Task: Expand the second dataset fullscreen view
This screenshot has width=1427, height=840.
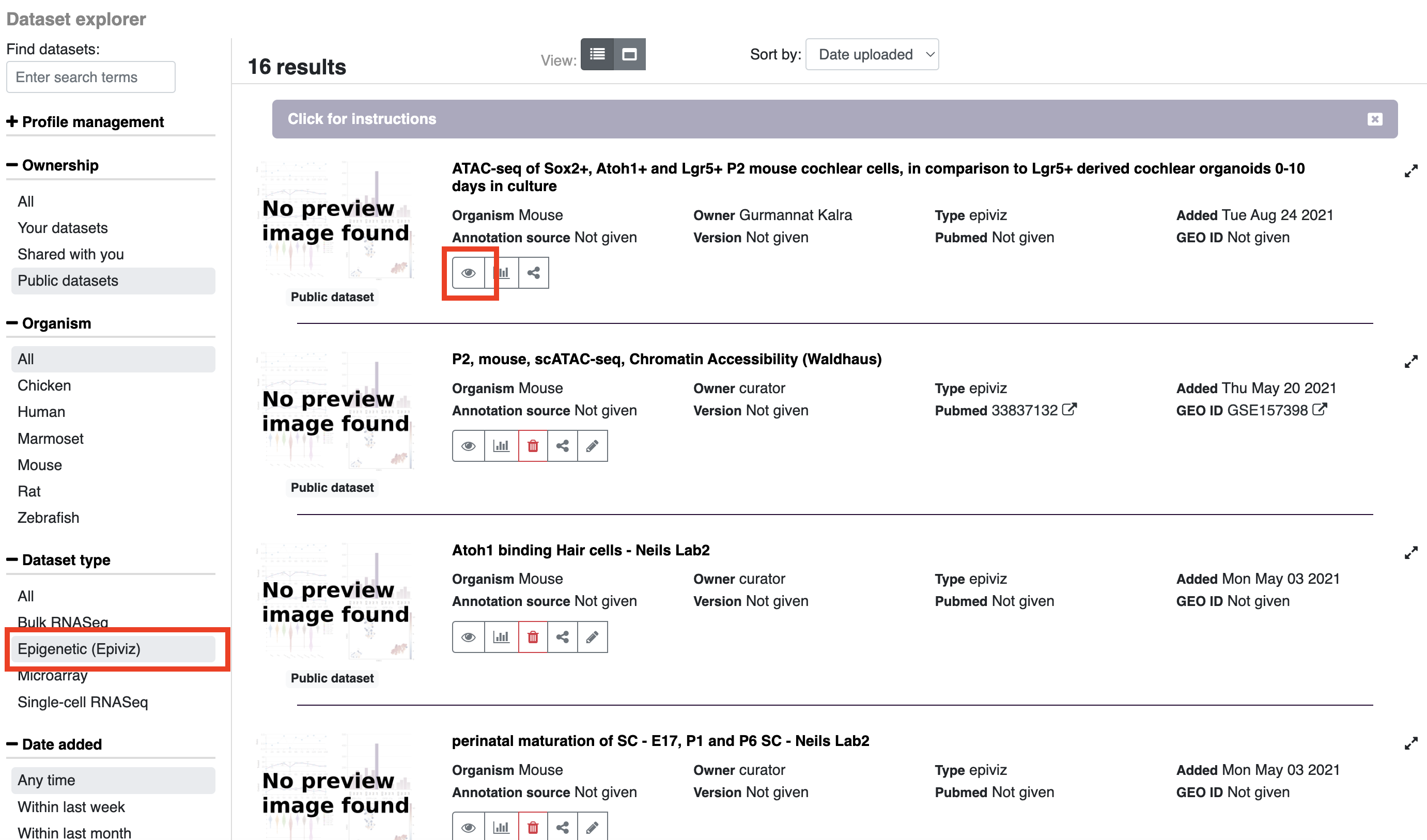Action: point(1411,362)
